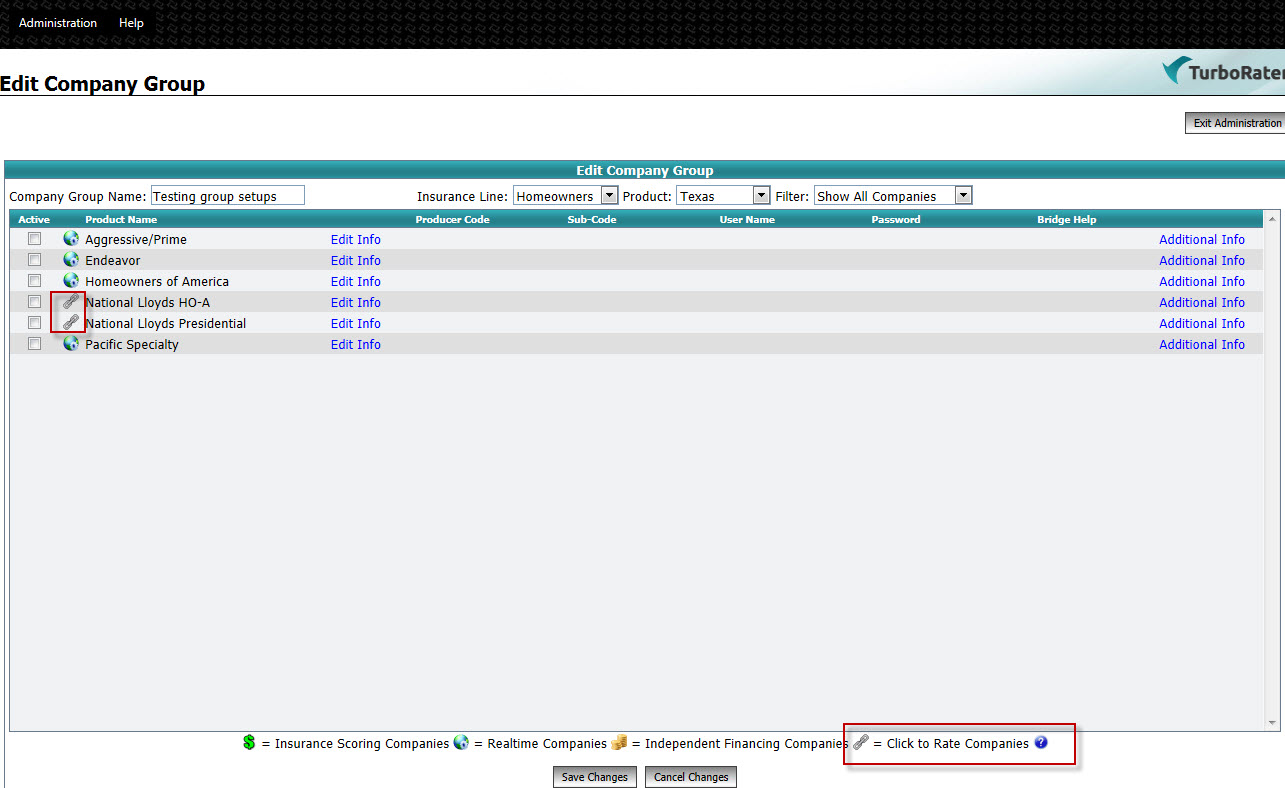Image resolution: width=1285 pixels, height=788 pixels.
Task: Open the Administration menu
Action: click(x=58, y=23)
